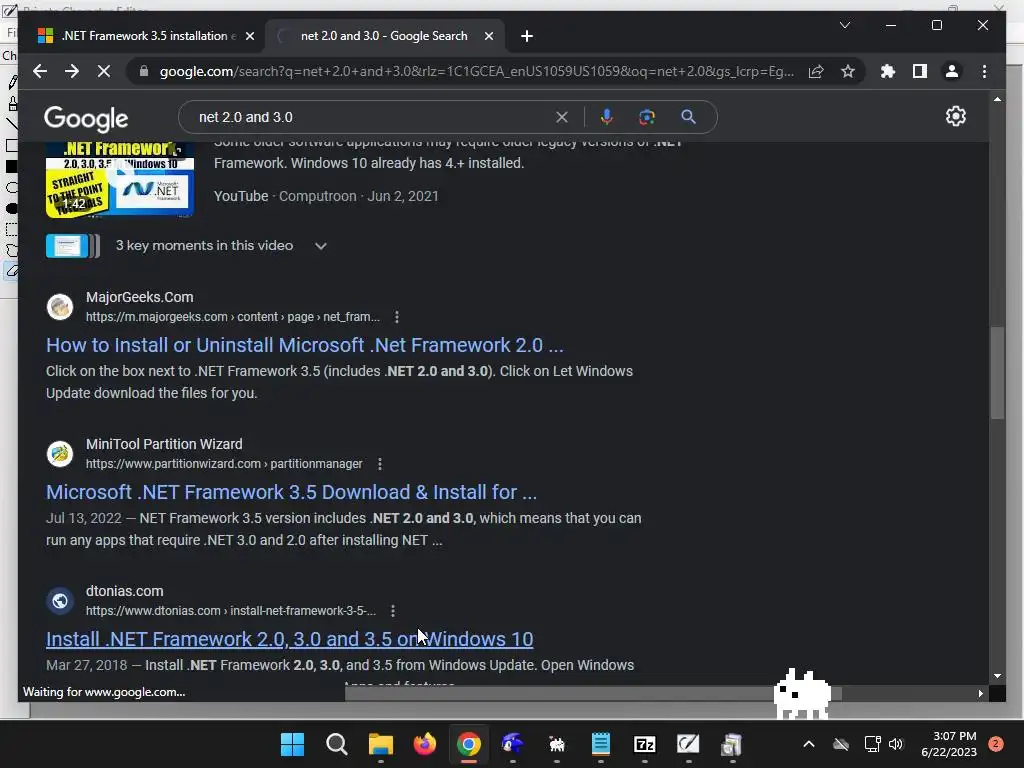View site information lock icon
Screen dimensions: 1024x768
[144, 71]
